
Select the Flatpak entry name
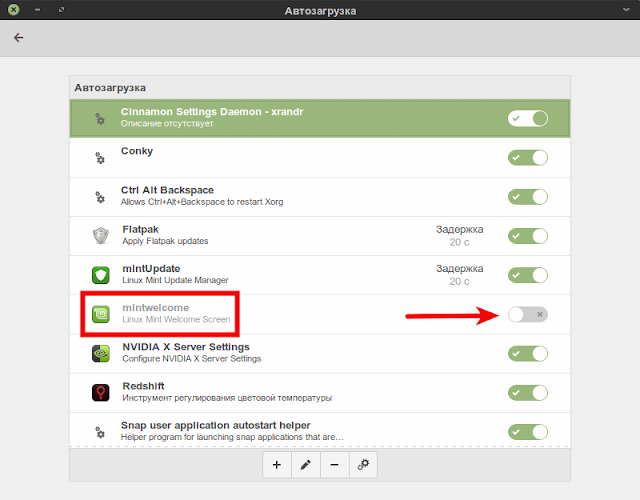[140, 229]
